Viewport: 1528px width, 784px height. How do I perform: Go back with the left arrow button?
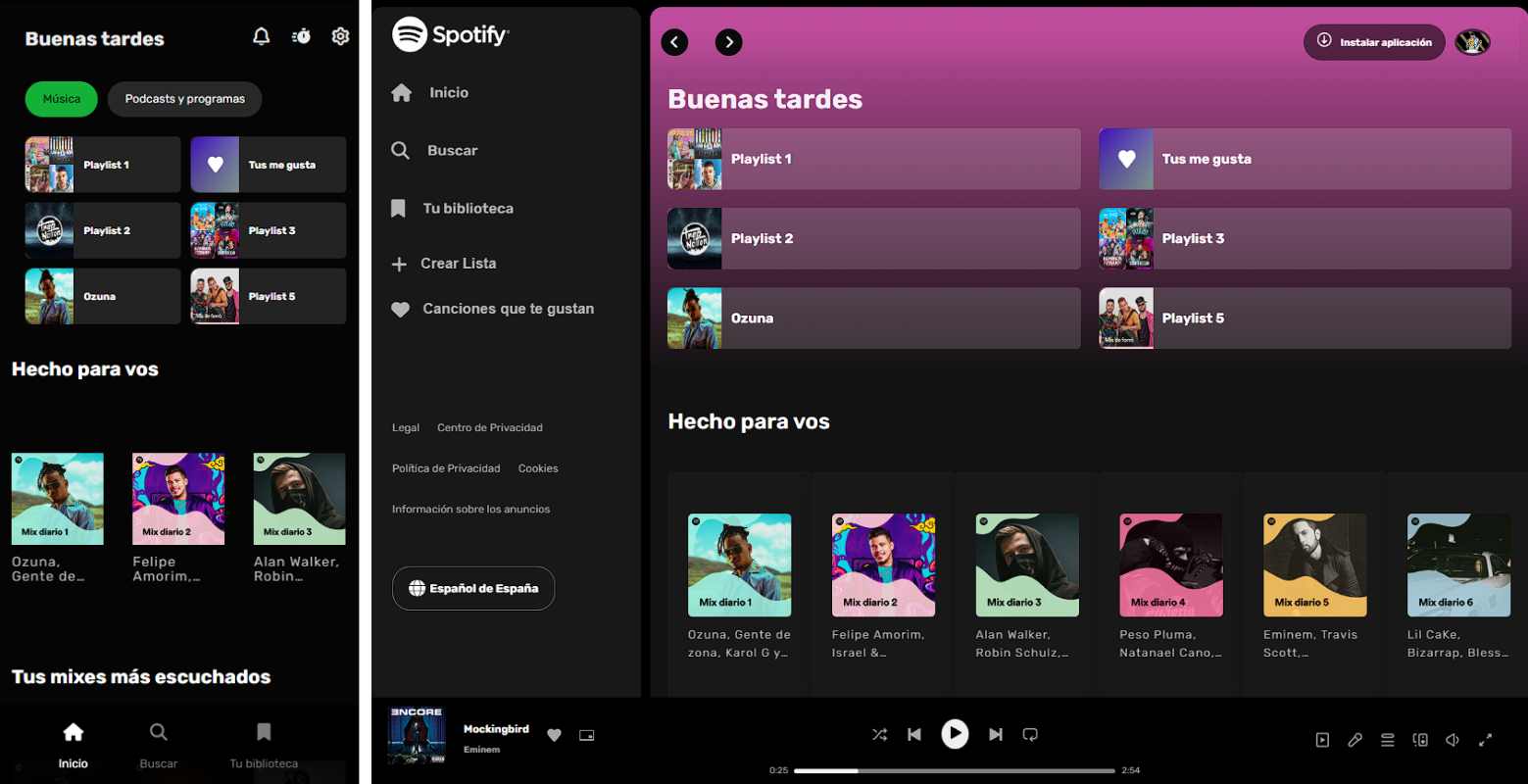674,42
